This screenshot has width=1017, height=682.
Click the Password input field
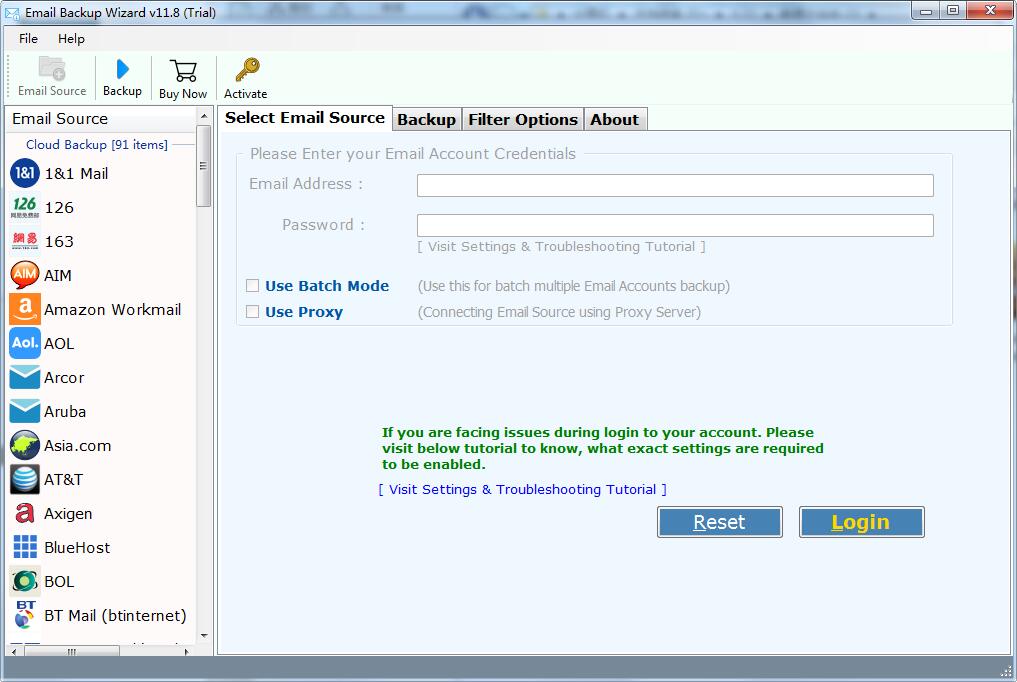click(675, 226)
